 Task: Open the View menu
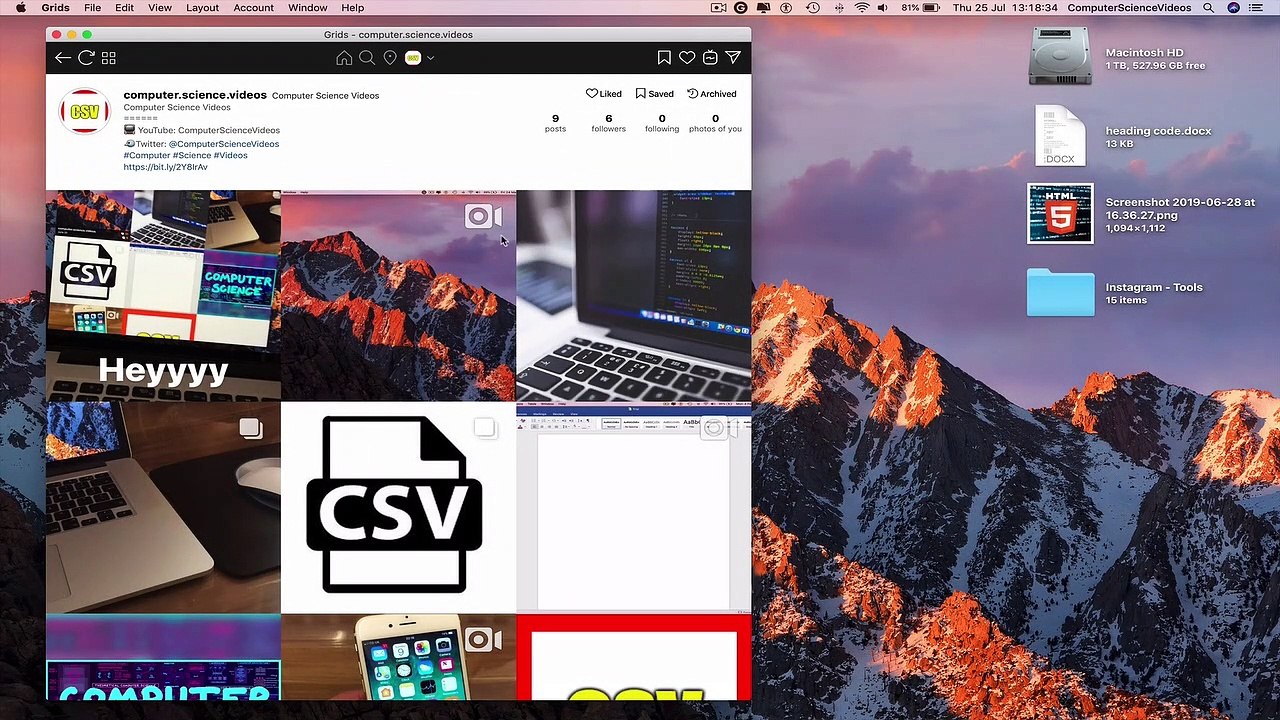160,8
